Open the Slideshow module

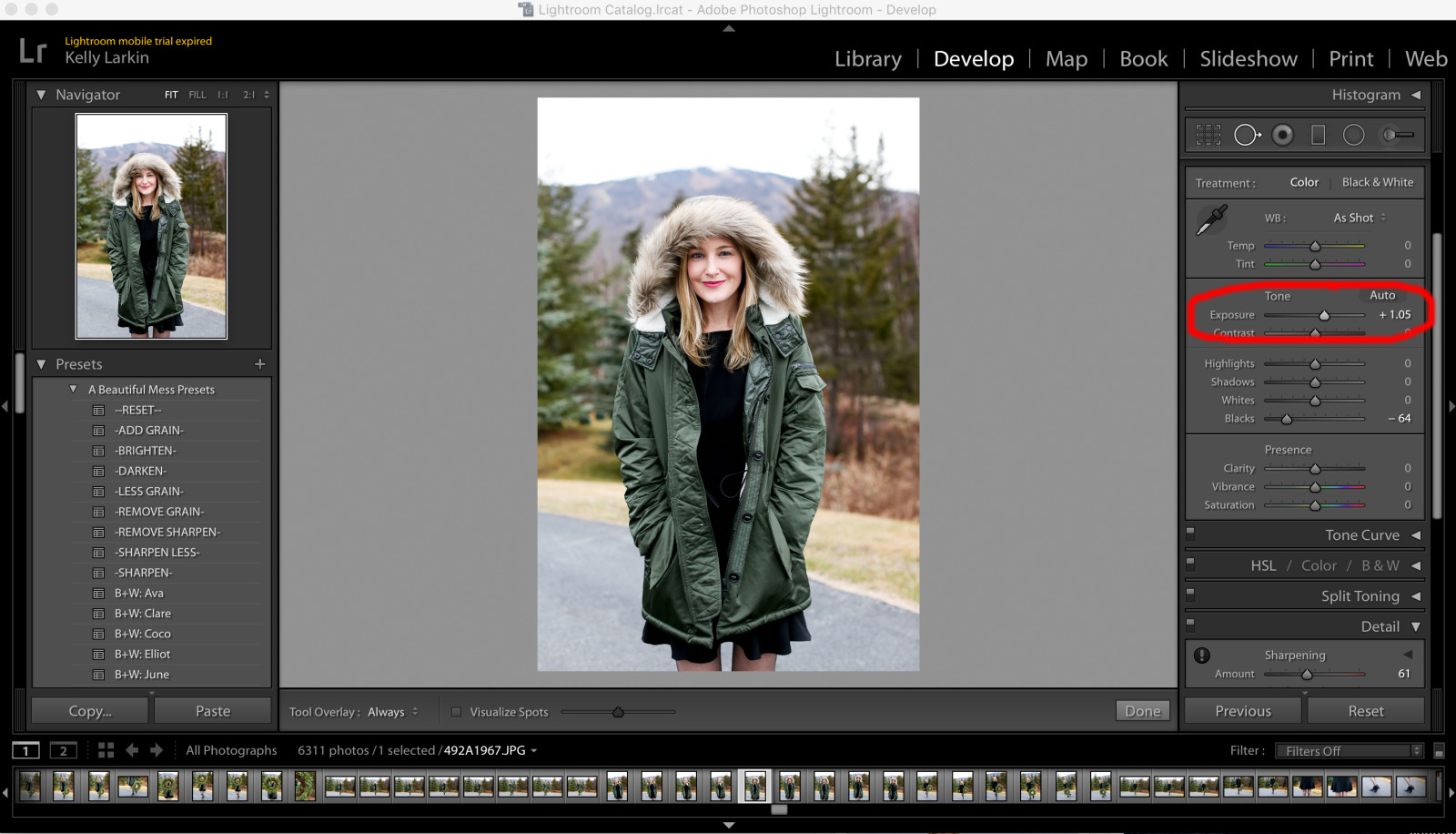(x=1248, y=58)
